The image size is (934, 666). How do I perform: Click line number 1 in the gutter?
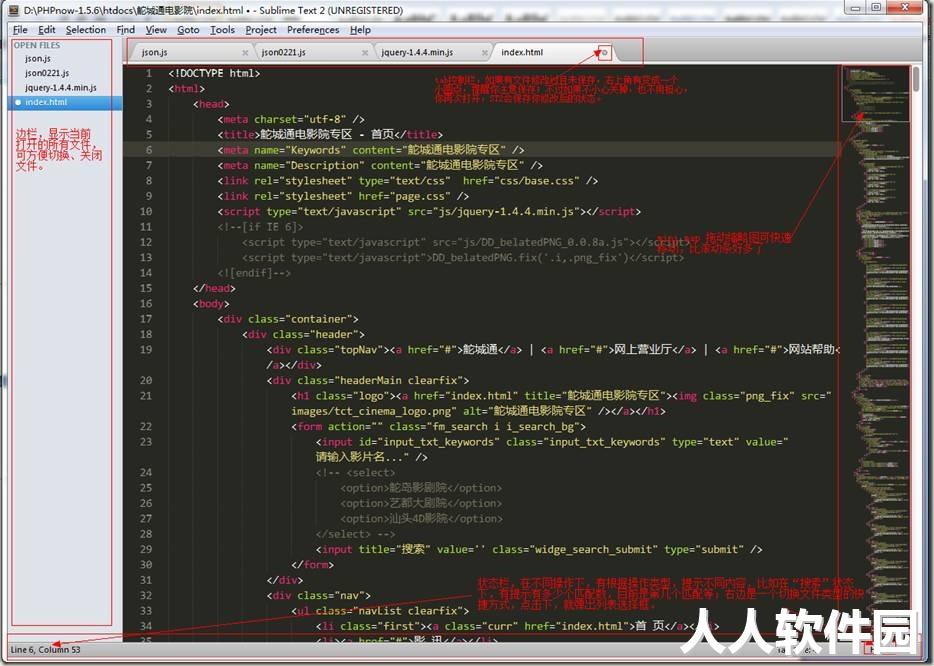[148, 73]
